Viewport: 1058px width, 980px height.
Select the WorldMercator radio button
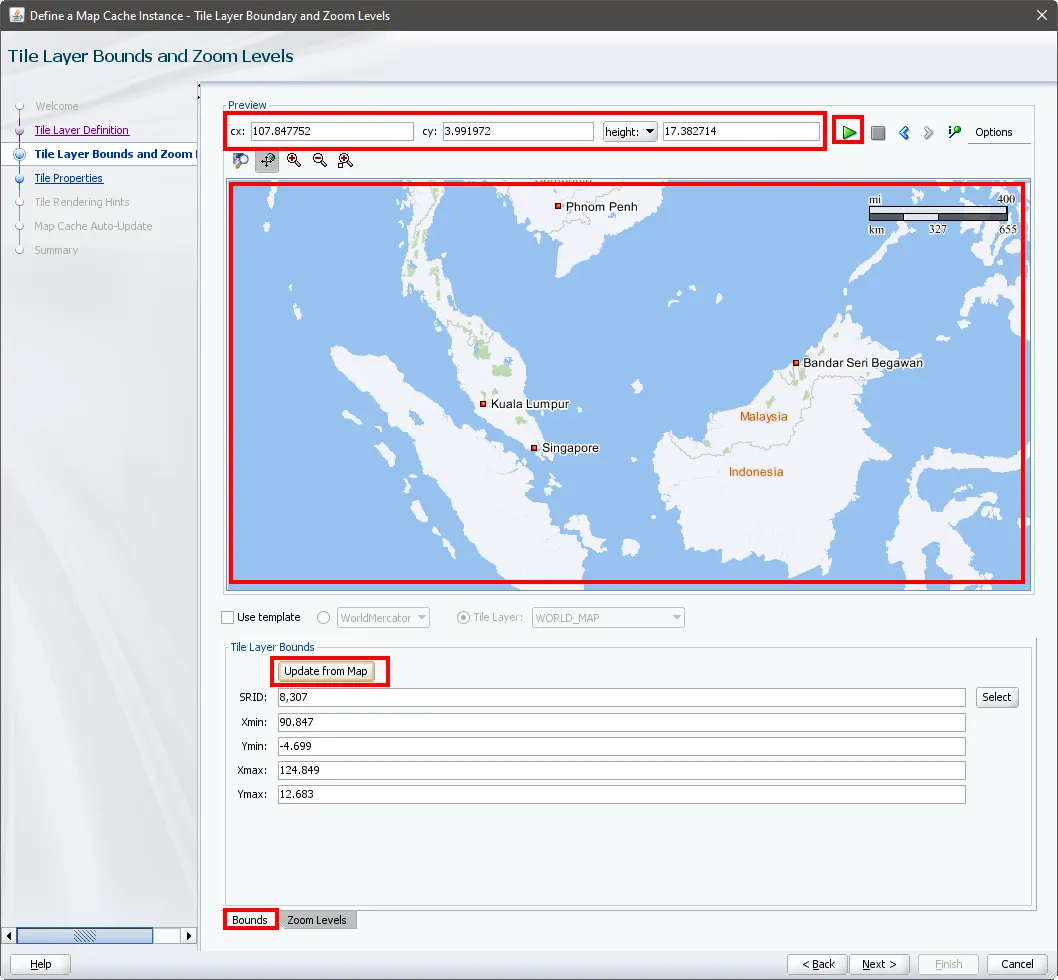(324, 618)
